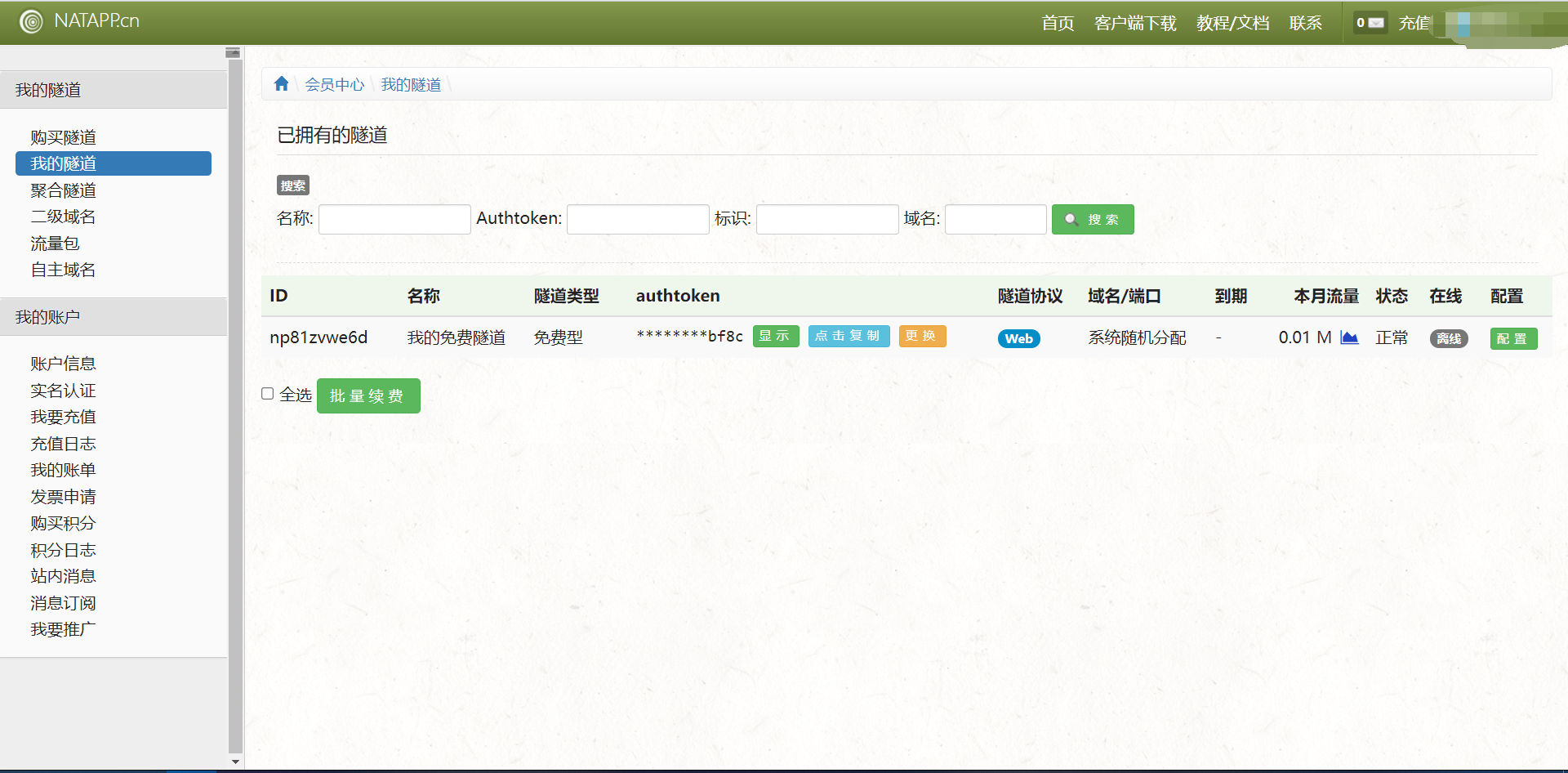
Task: Click the 免费型 tunnel type cell
Action: tap(559, 337)
